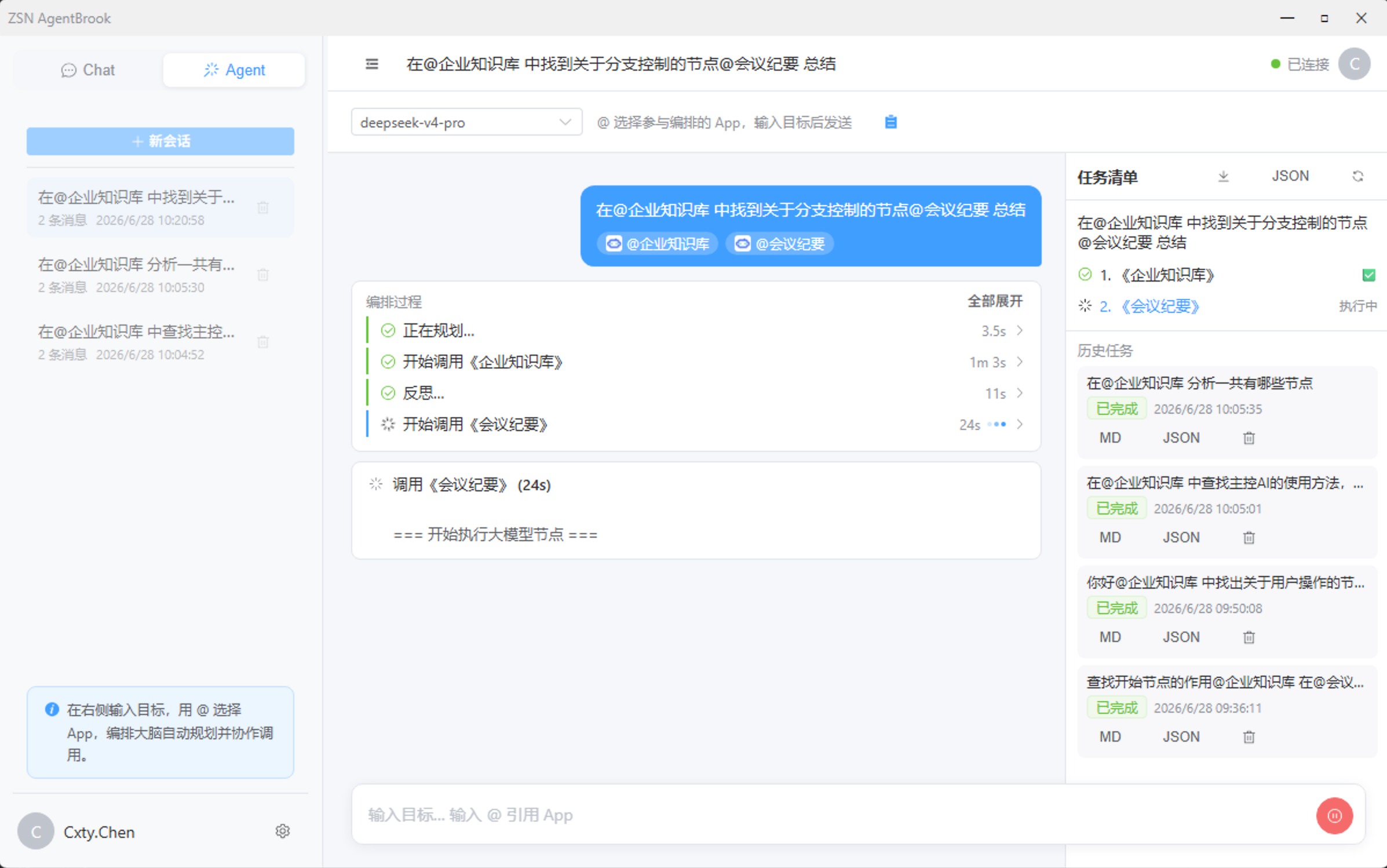Click the goal input field at bottom
This screenshot has width=1387, height=868.
click(834, 815)
